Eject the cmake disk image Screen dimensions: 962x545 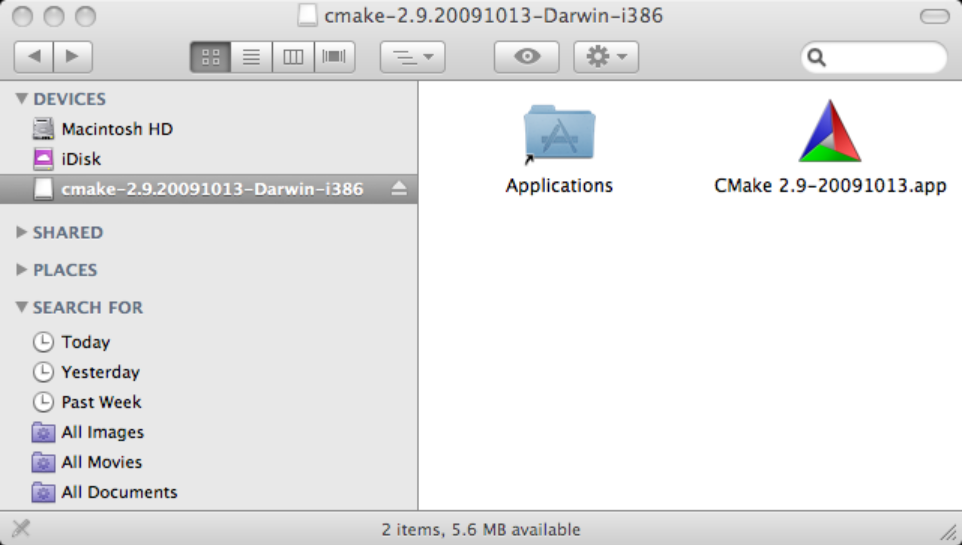coord(399,188)
